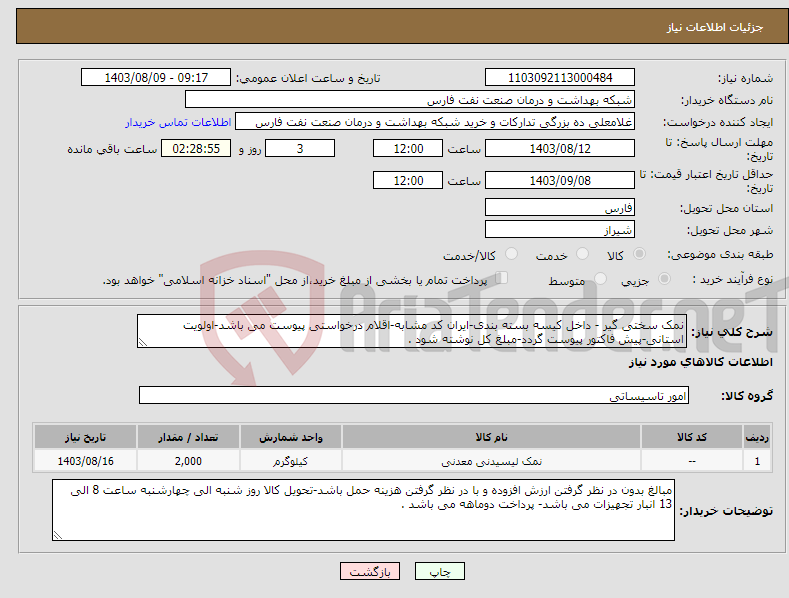This screenshot has height=598, width=789.
Task: Select the کالا/خدمت radio button
Action: 511,254
